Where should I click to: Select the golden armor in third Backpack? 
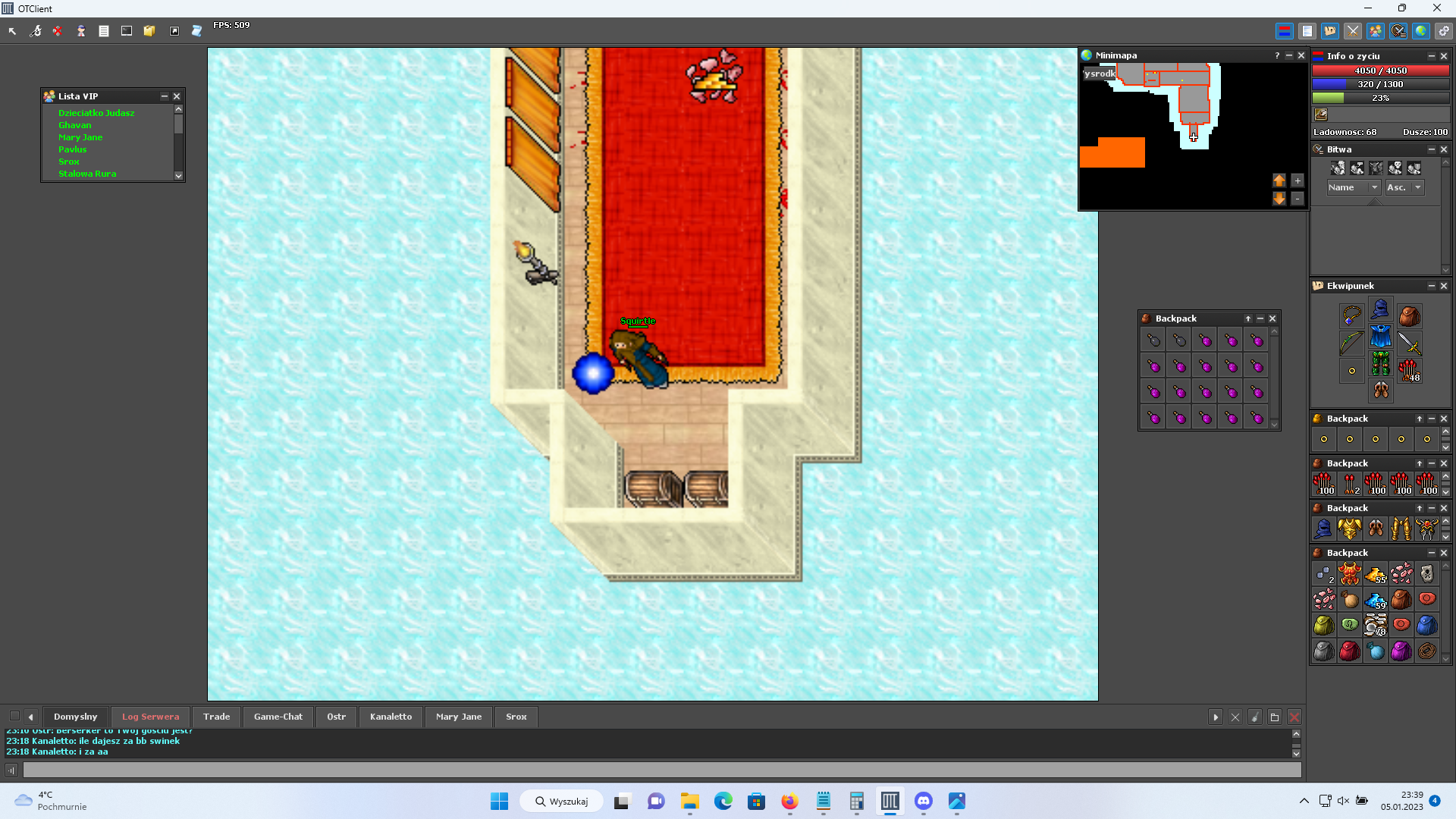(1350, 529)
